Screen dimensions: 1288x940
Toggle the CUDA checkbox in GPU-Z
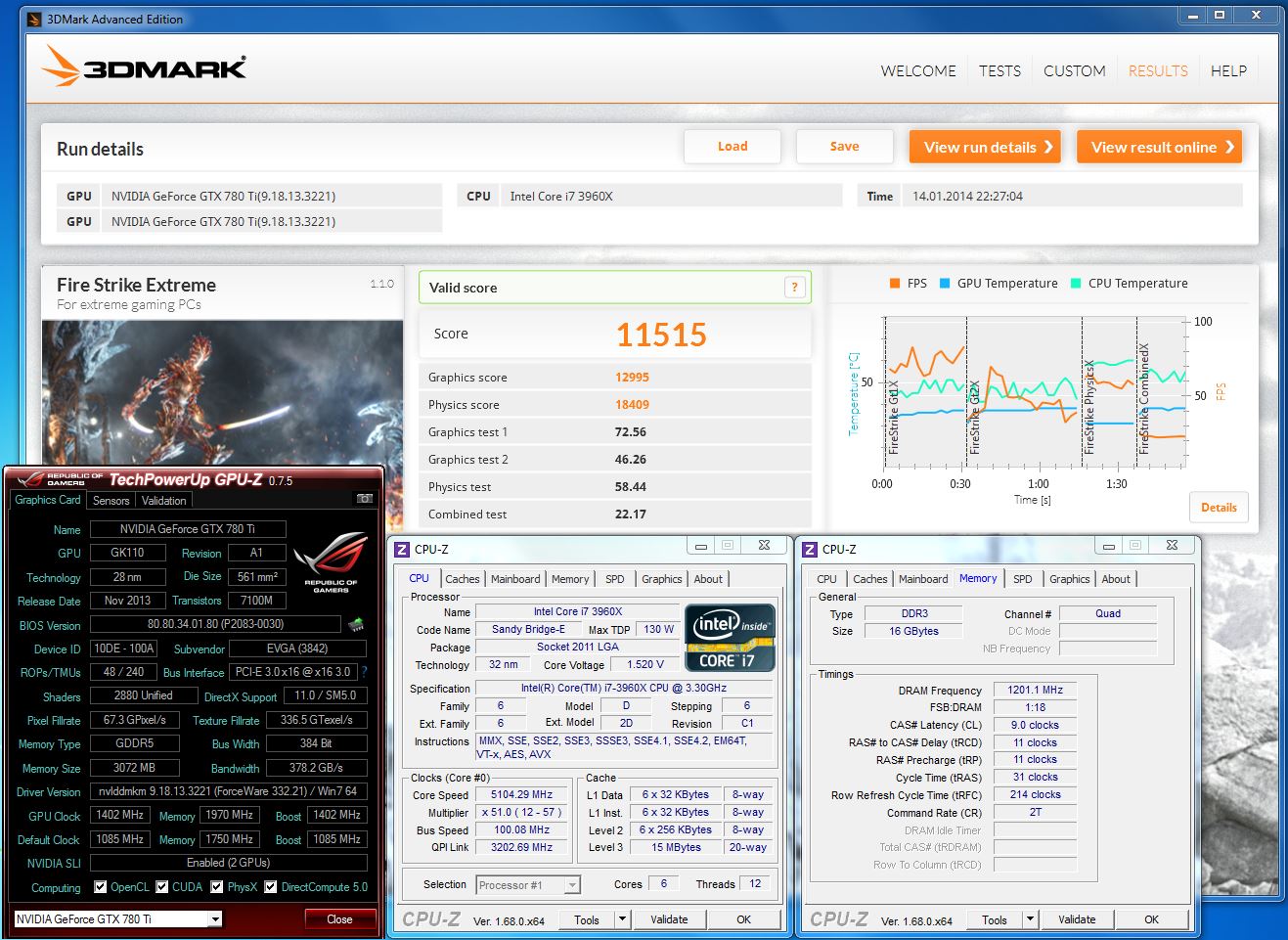pos(161,887)
